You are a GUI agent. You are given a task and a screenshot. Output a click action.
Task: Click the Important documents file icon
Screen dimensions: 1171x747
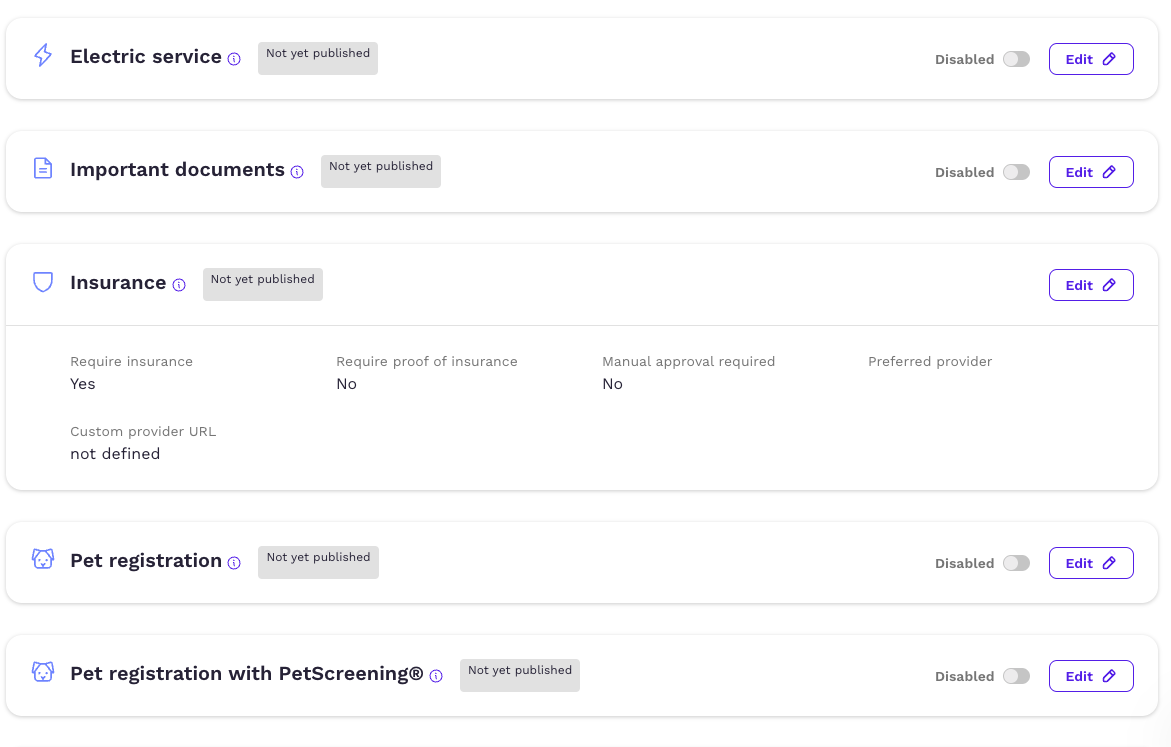43,168
